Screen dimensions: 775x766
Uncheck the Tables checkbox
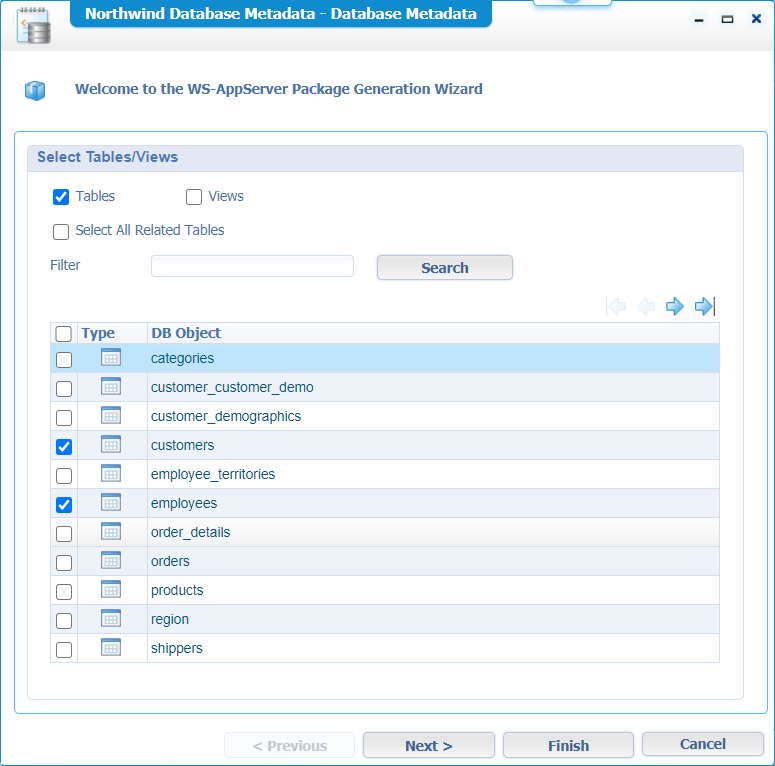pos(61,197)
